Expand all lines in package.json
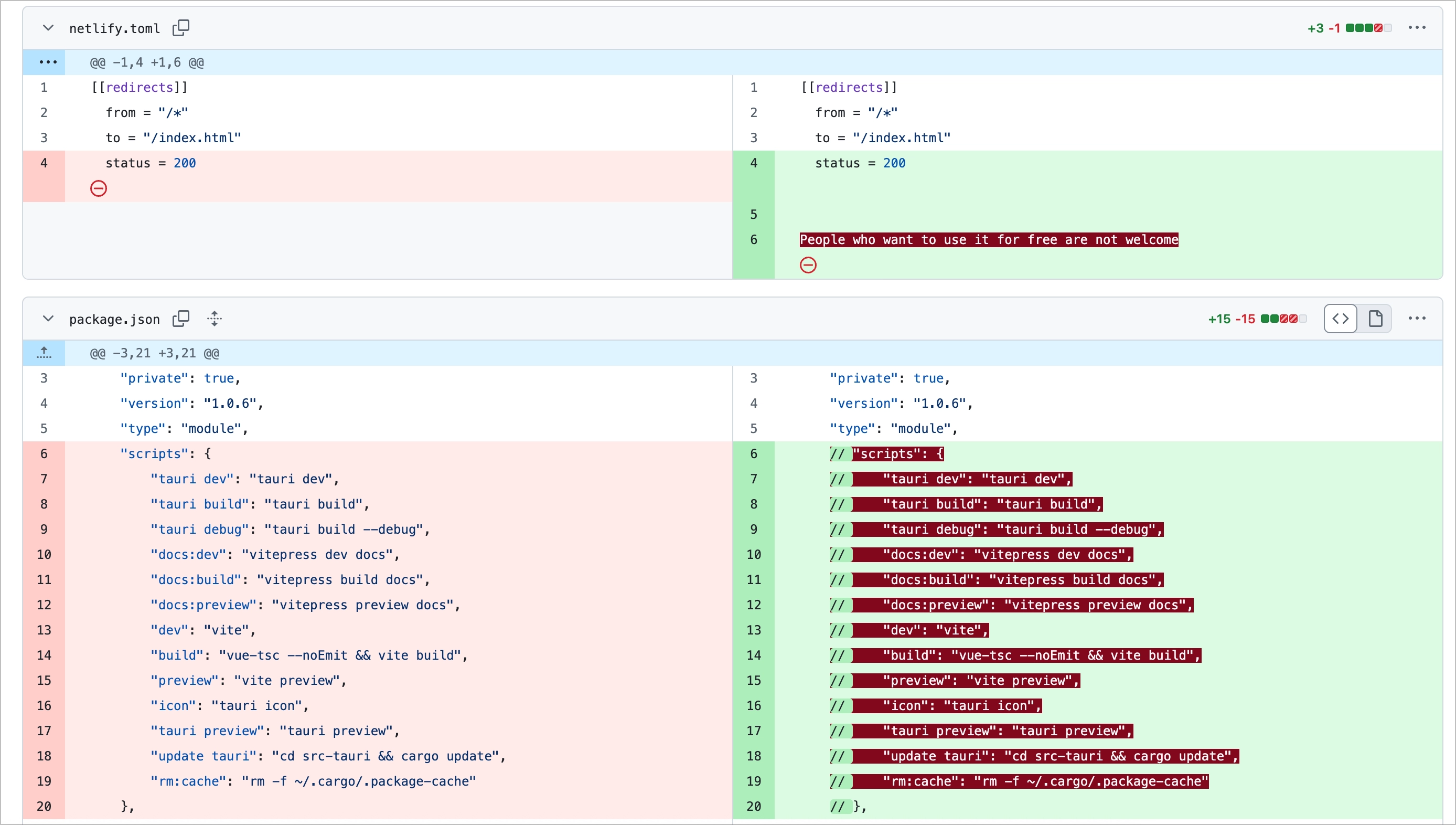1456x825 pixels. (x=215, y=319)
